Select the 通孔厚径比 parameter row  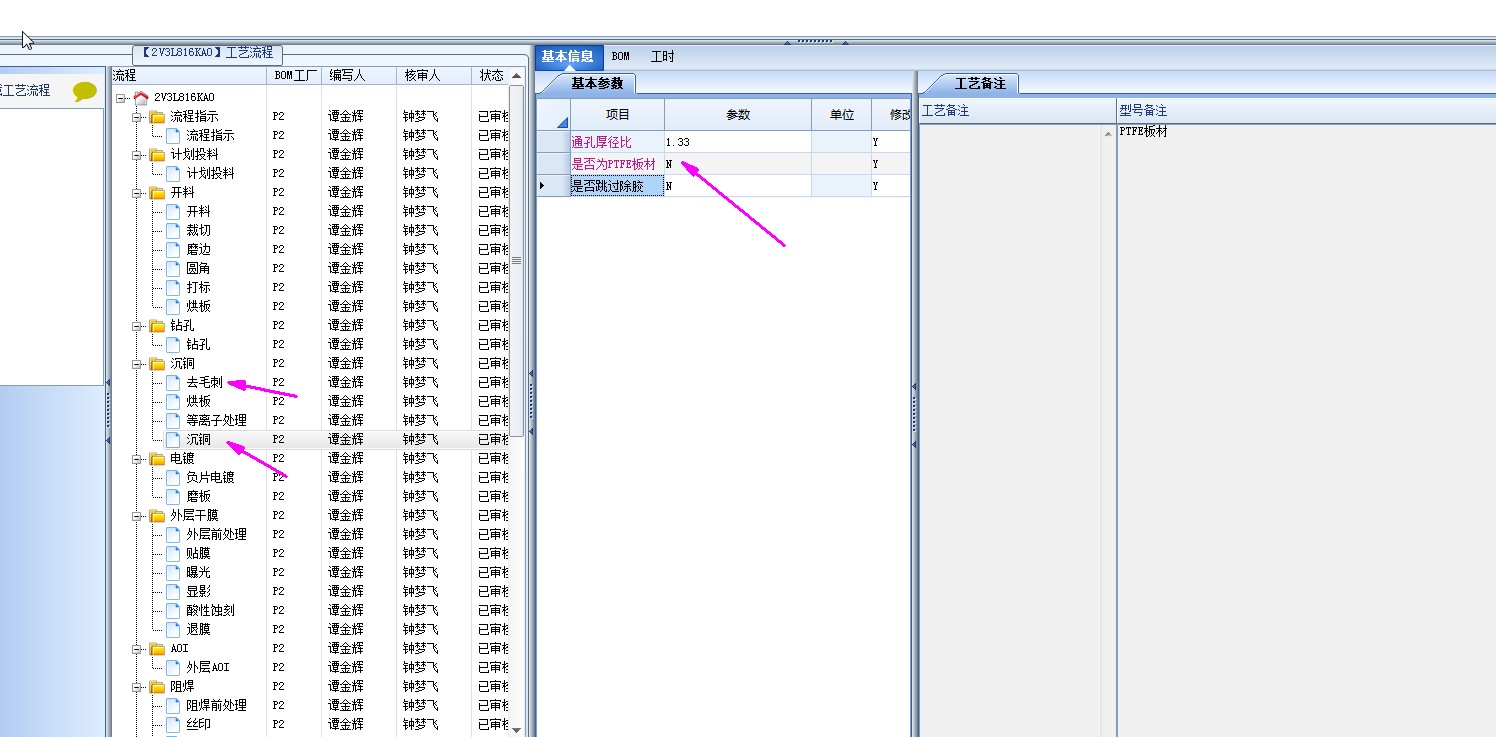click(725, 142)
